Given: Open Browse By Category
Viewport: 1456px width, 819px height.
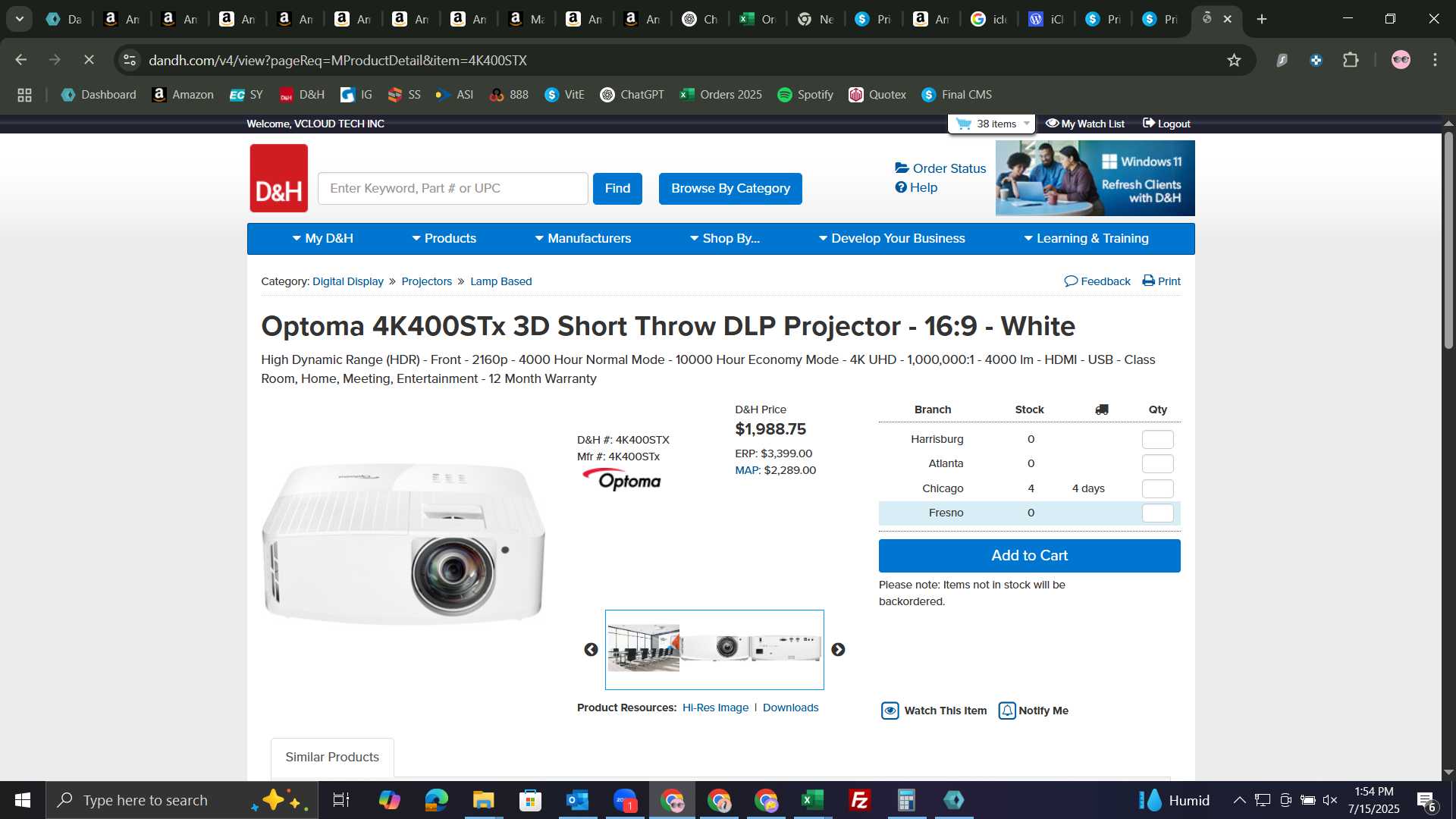Looking at the screenshot, I should (730, 188).
